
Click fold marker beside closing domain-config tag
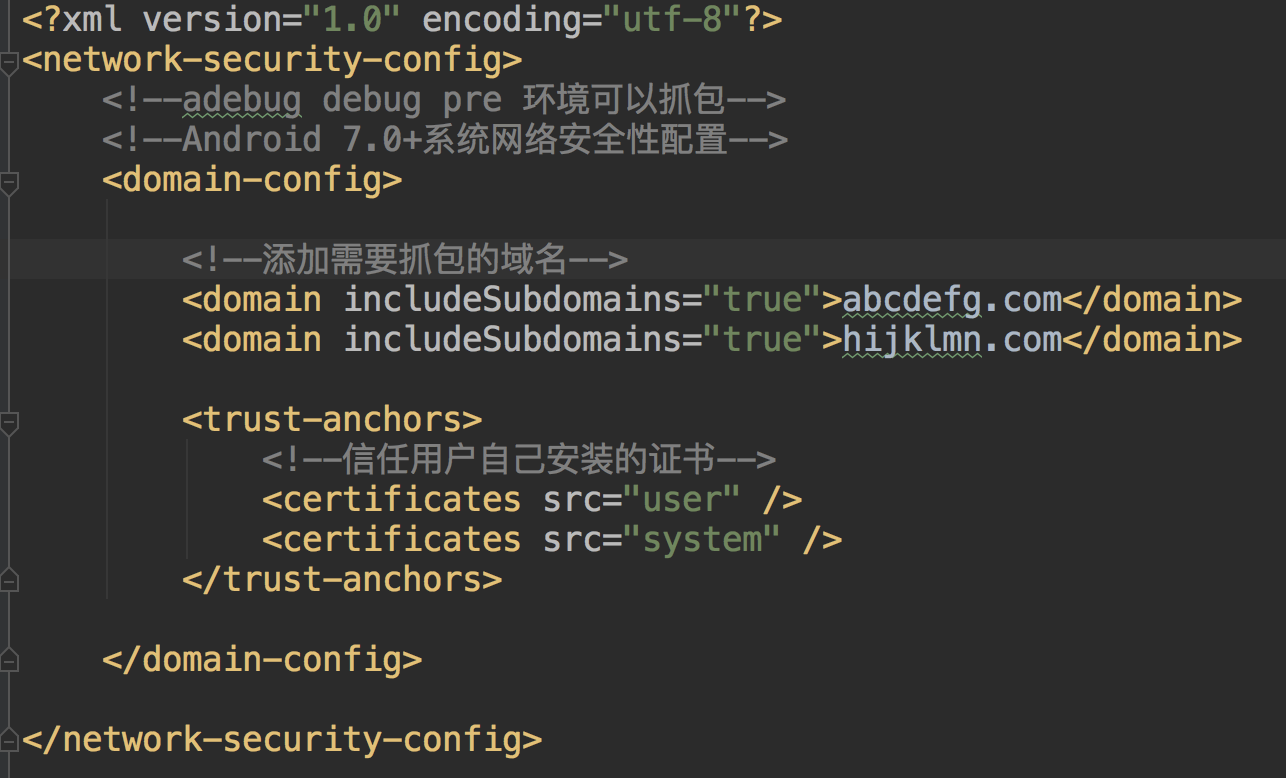9,657
